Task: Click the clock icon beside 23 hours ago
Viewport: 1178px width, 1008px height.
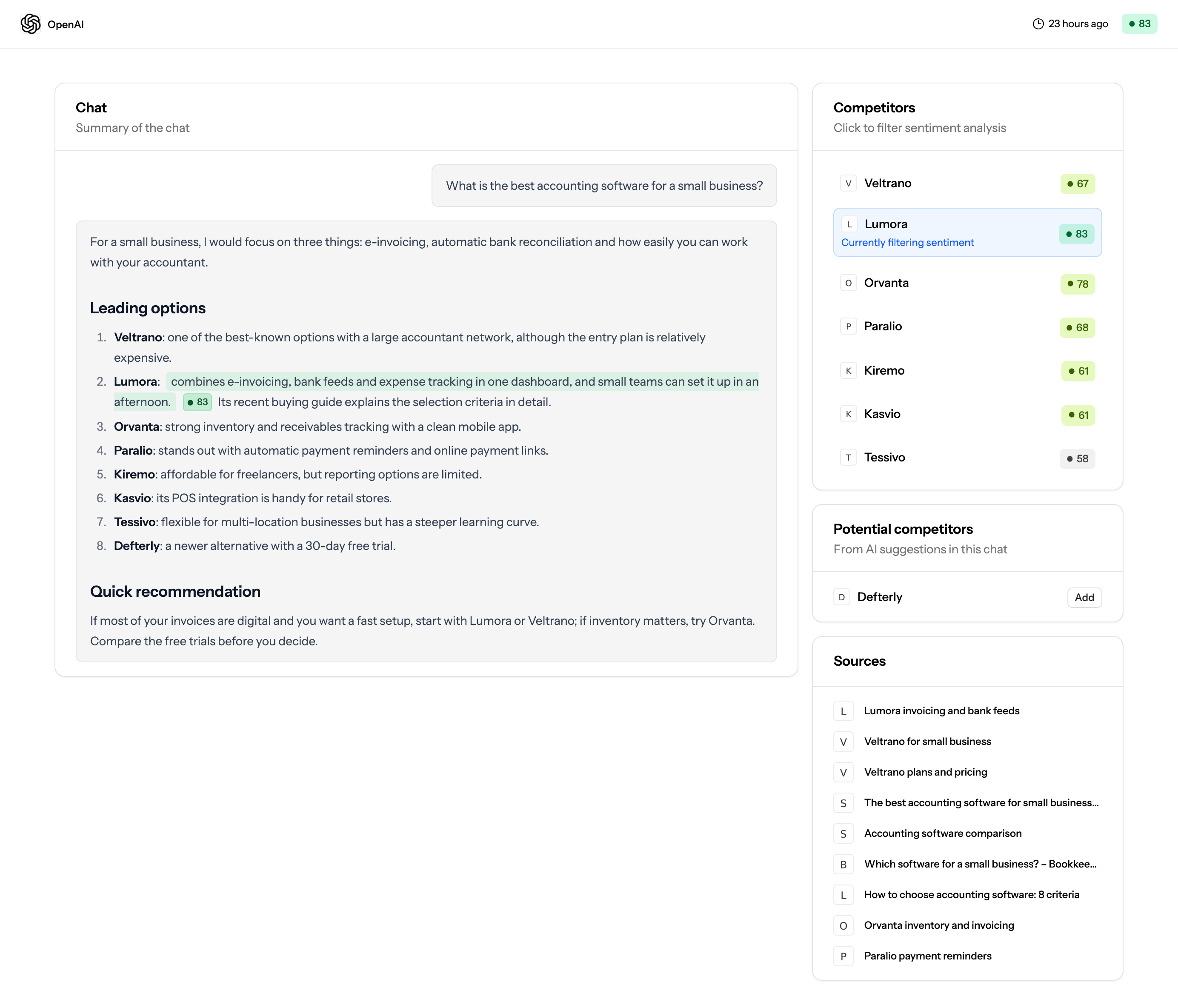Action: click(x=1038, y=24)
